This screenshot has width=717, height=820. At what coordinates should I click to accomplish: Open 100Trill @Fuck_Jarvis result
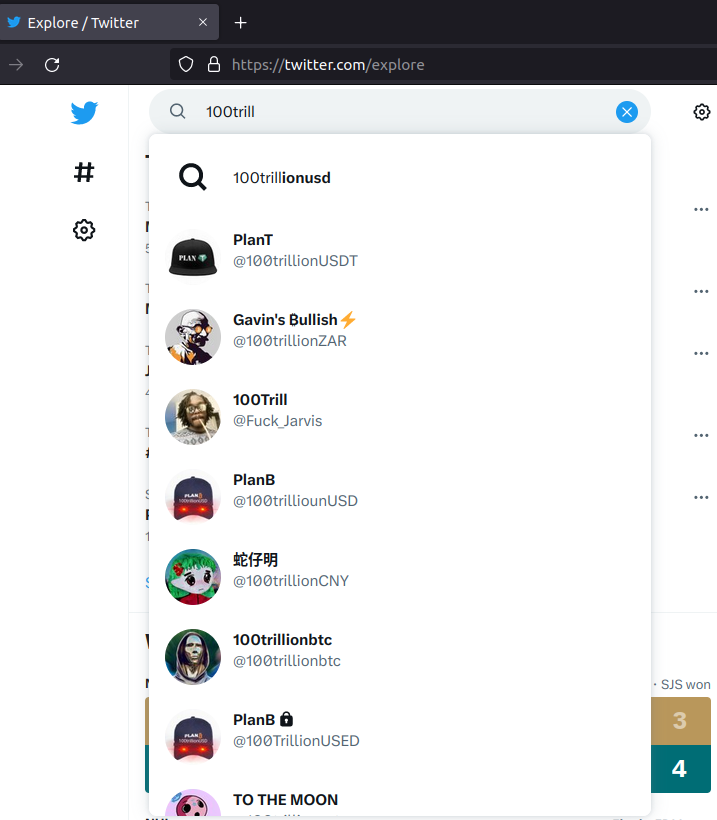coord(400,417)
